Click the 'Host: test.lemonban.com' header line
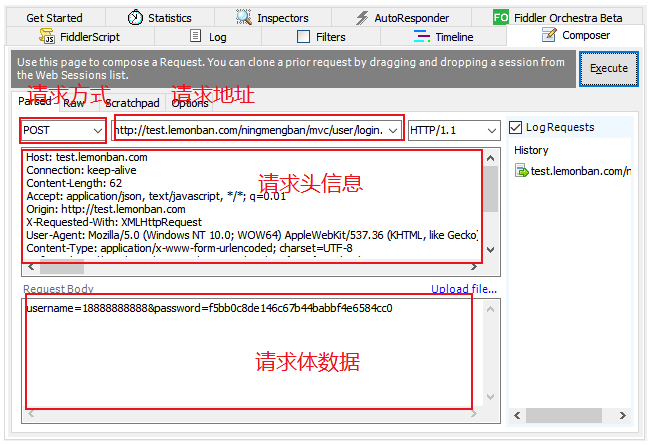651x445 pixels. (87, 157)
